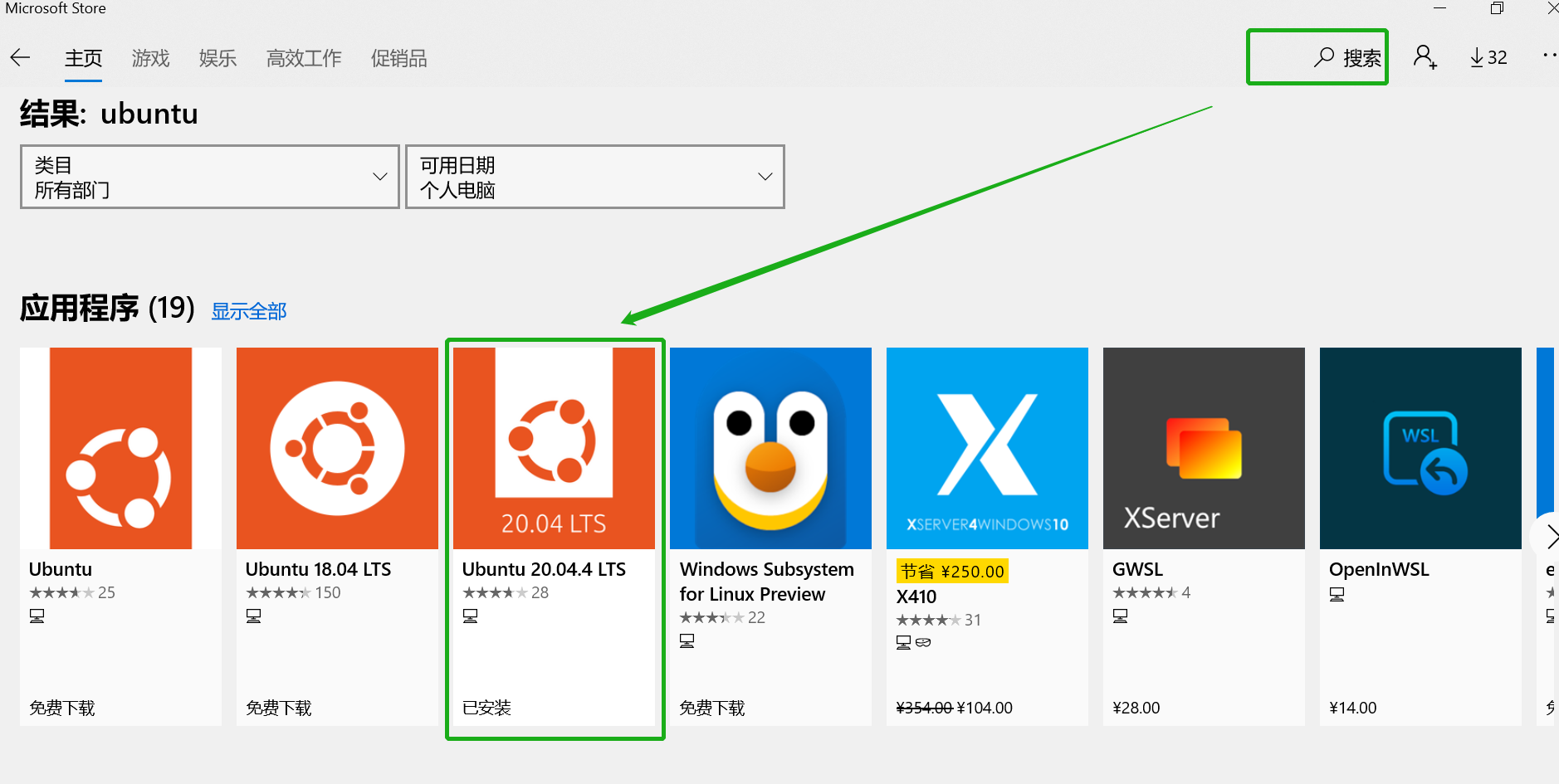Open the more options ellipsis menu
Viewport: 1559px width, 784px height.
(x=1550, y=56)
